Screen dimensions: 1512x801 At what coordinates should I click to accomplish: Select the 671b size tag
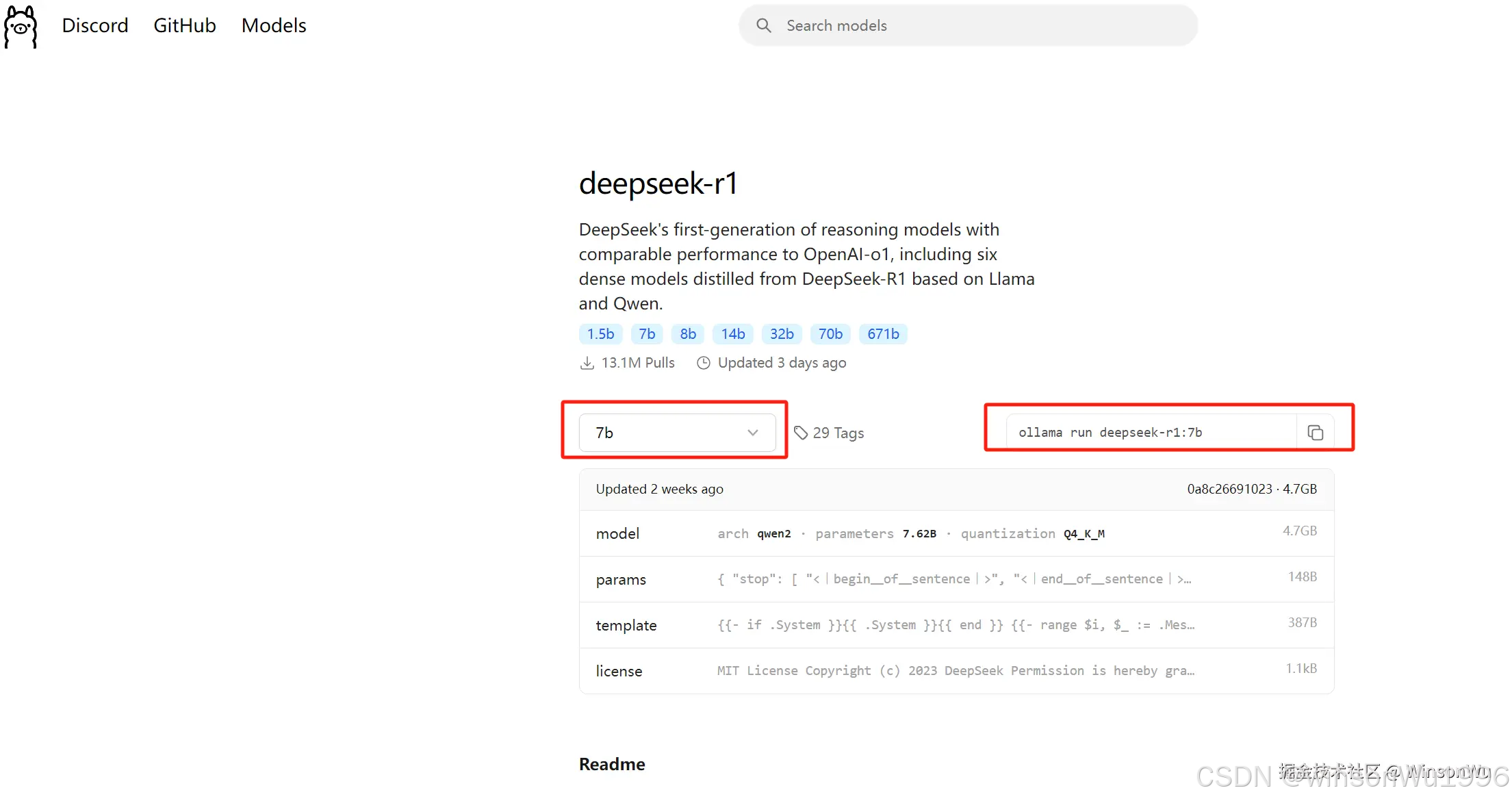coord(882,334)
